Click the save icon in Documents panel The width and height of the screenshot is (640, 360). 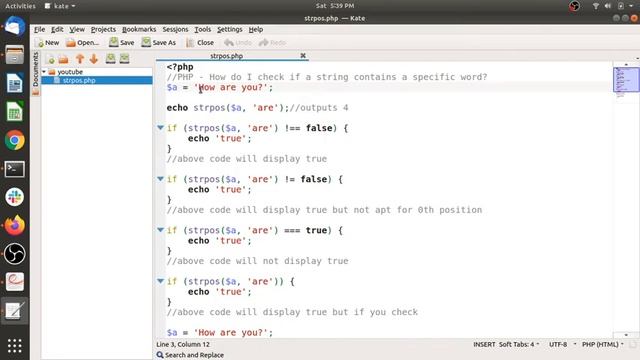coord(111,58)
